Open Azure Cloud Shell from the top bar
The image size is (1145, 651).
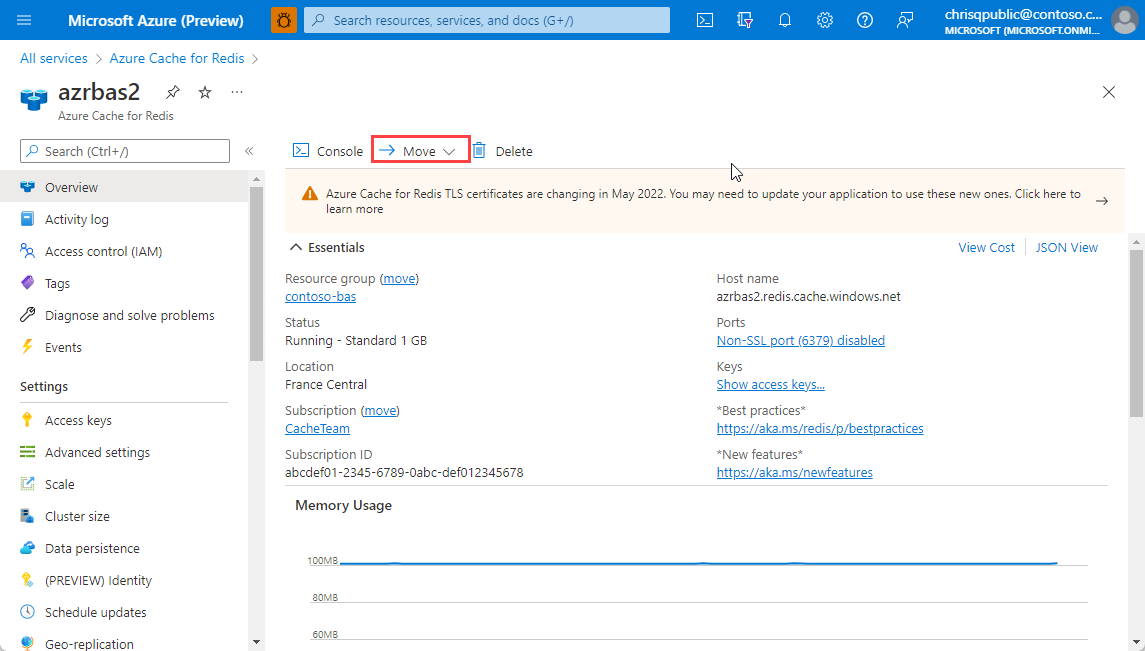tap(705, 19)
